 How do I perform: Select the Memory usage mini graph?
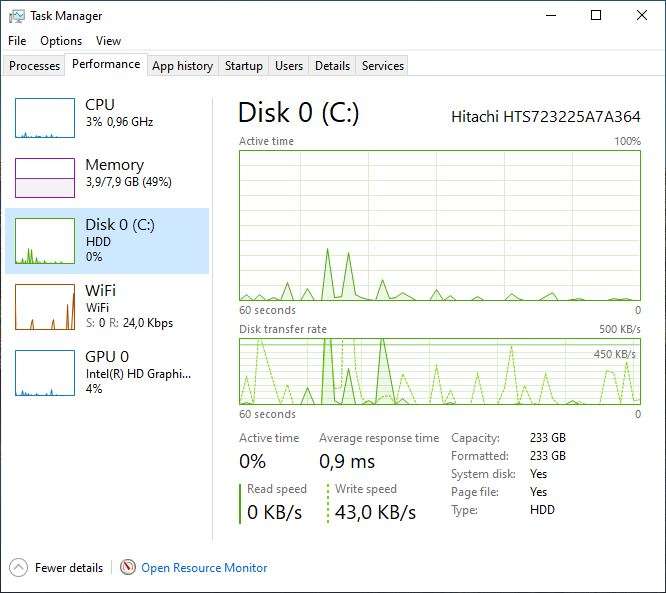45,178
